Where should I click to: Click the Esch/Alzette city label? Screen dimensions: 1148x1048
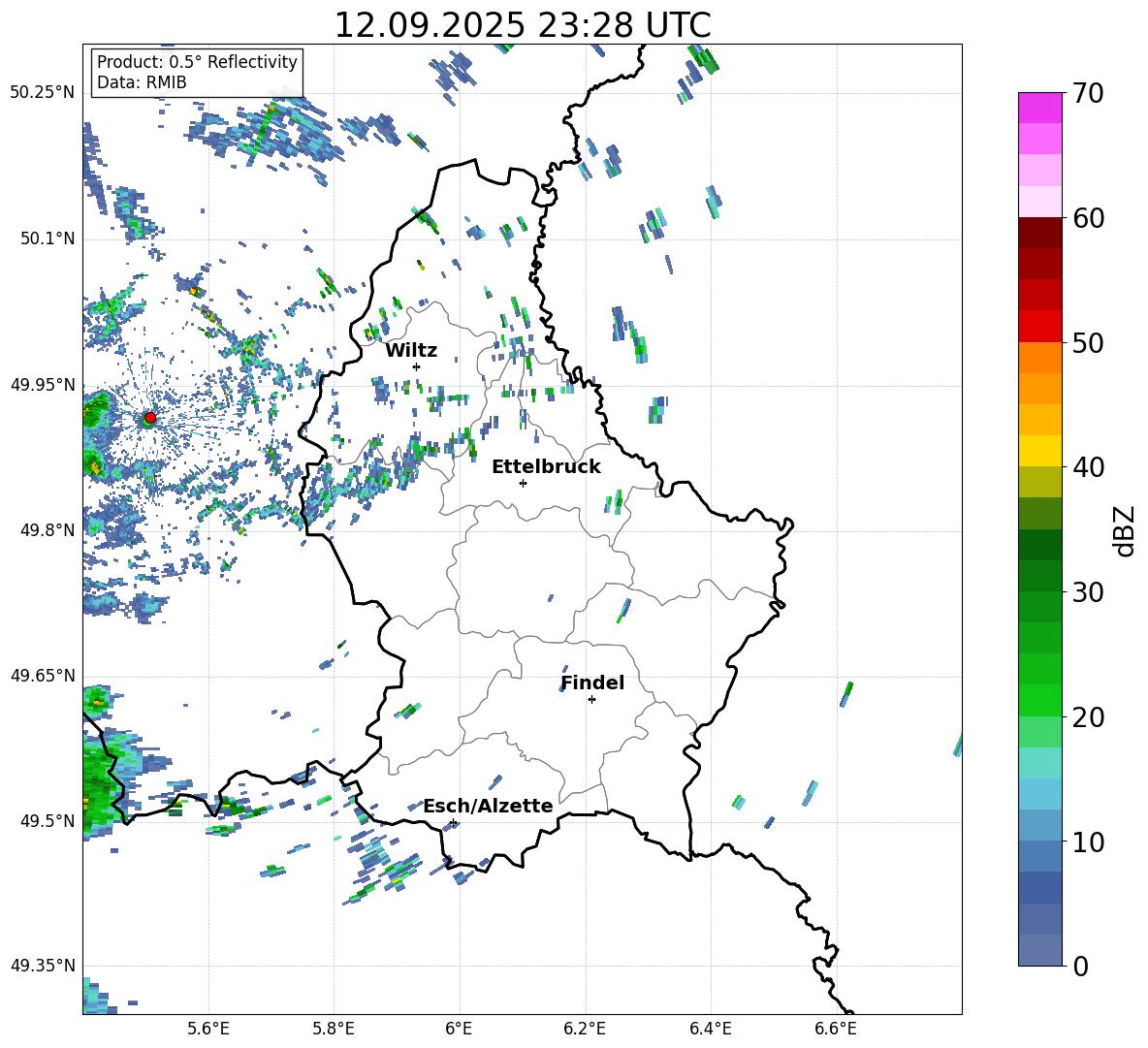[x=489, y=806]
